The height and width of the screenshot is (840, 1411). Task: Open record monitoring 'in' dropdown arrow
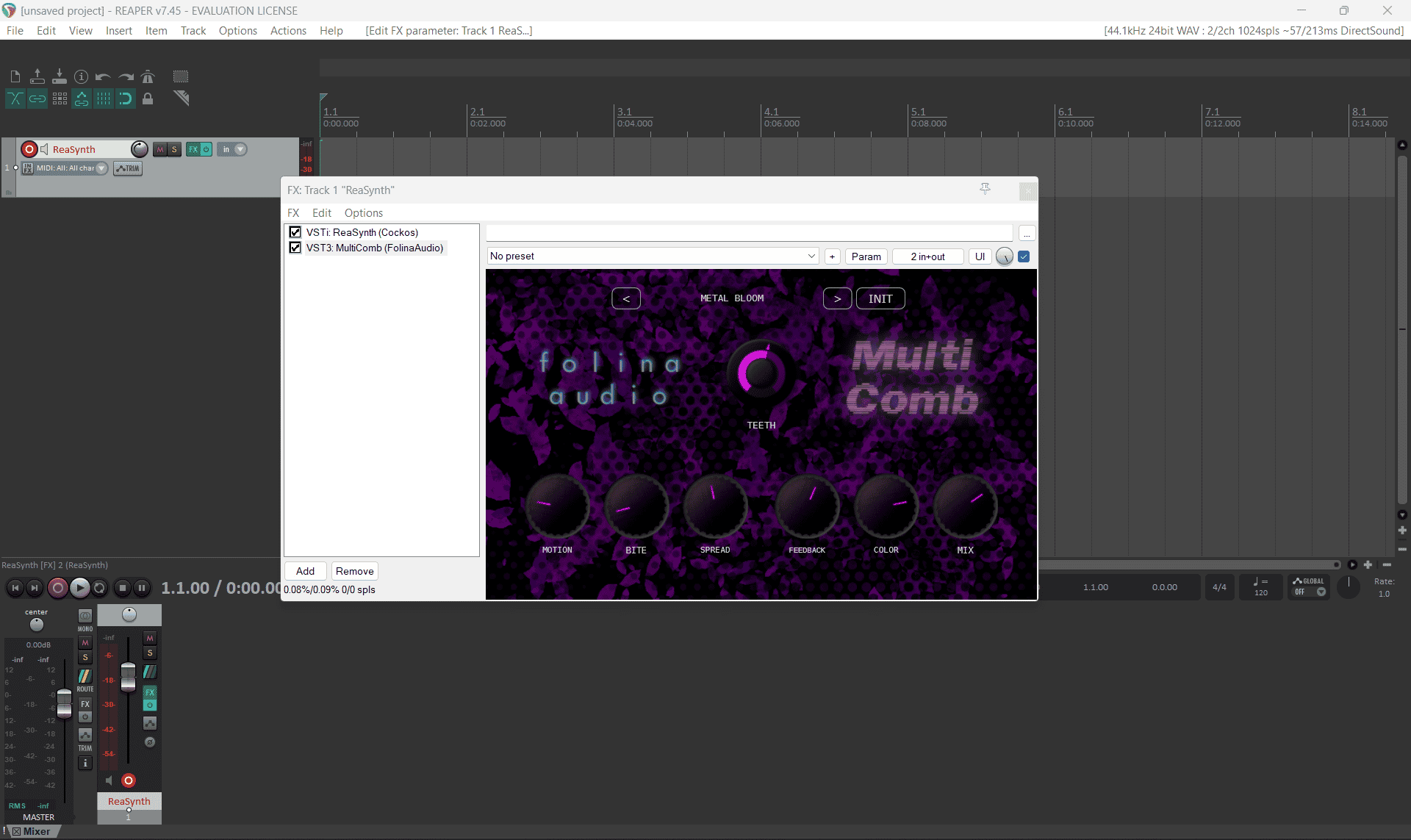click(240, 149)
